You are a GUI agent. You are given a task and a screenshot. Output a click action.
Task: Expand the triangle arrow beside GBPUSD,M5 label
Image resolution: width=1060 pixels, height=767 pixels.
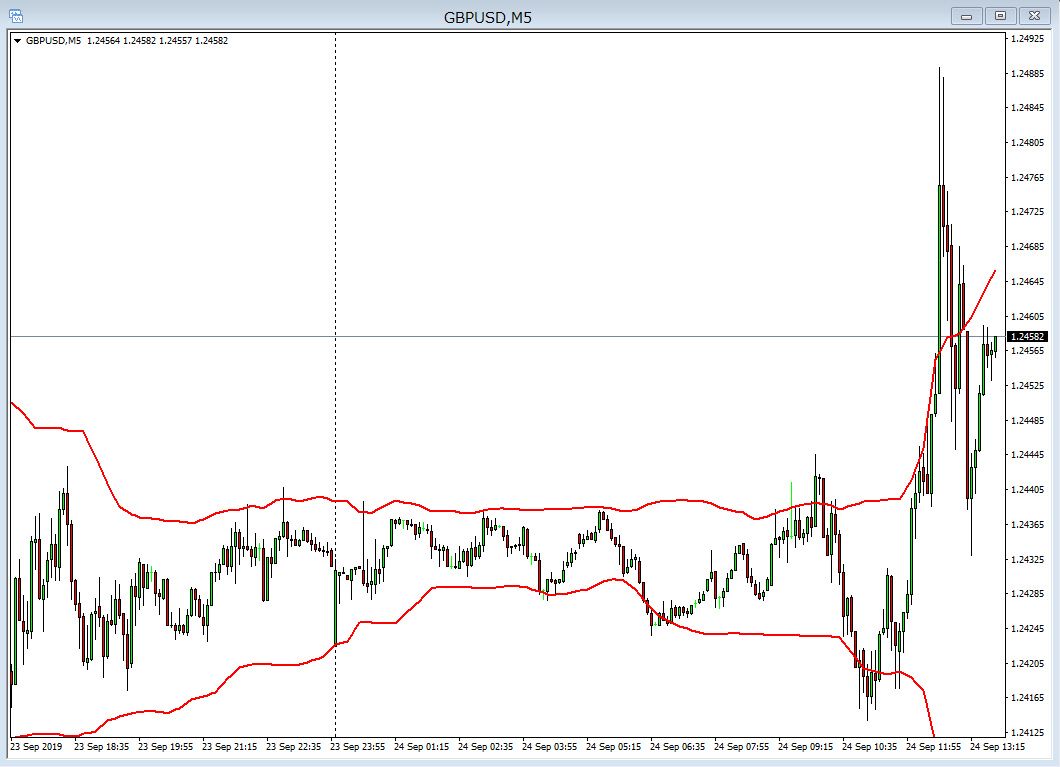pyautogui.click(x=18, y=41)
